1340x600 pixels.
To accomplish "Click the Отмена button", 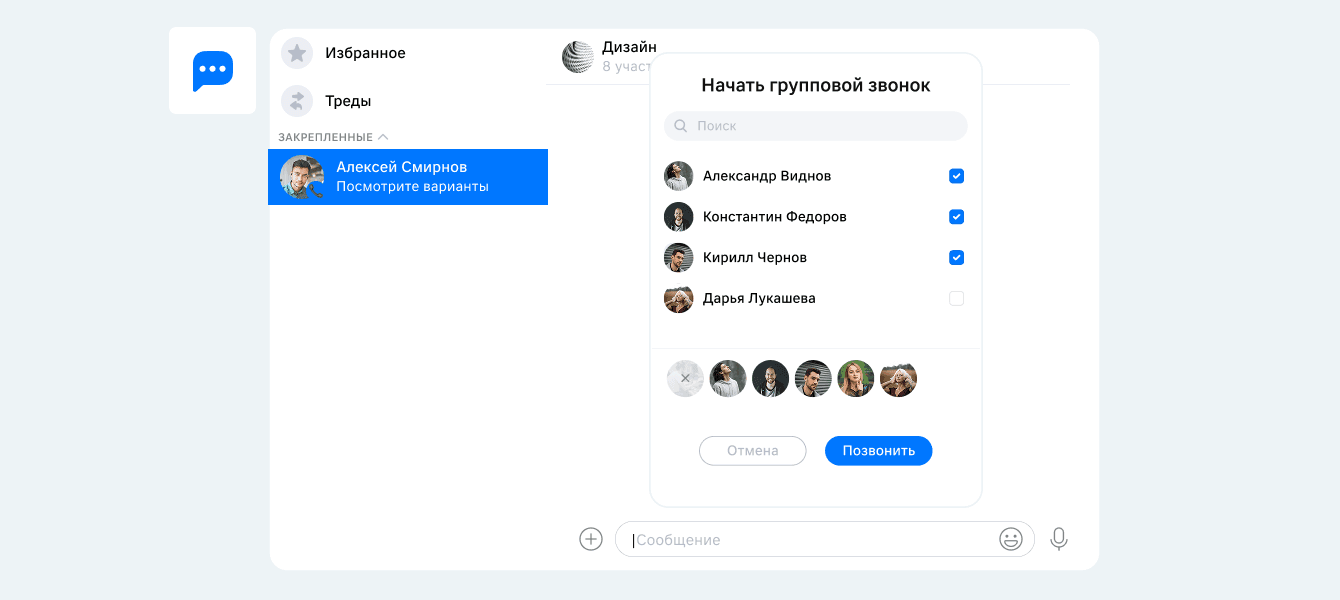I will (x=753, y=451).
